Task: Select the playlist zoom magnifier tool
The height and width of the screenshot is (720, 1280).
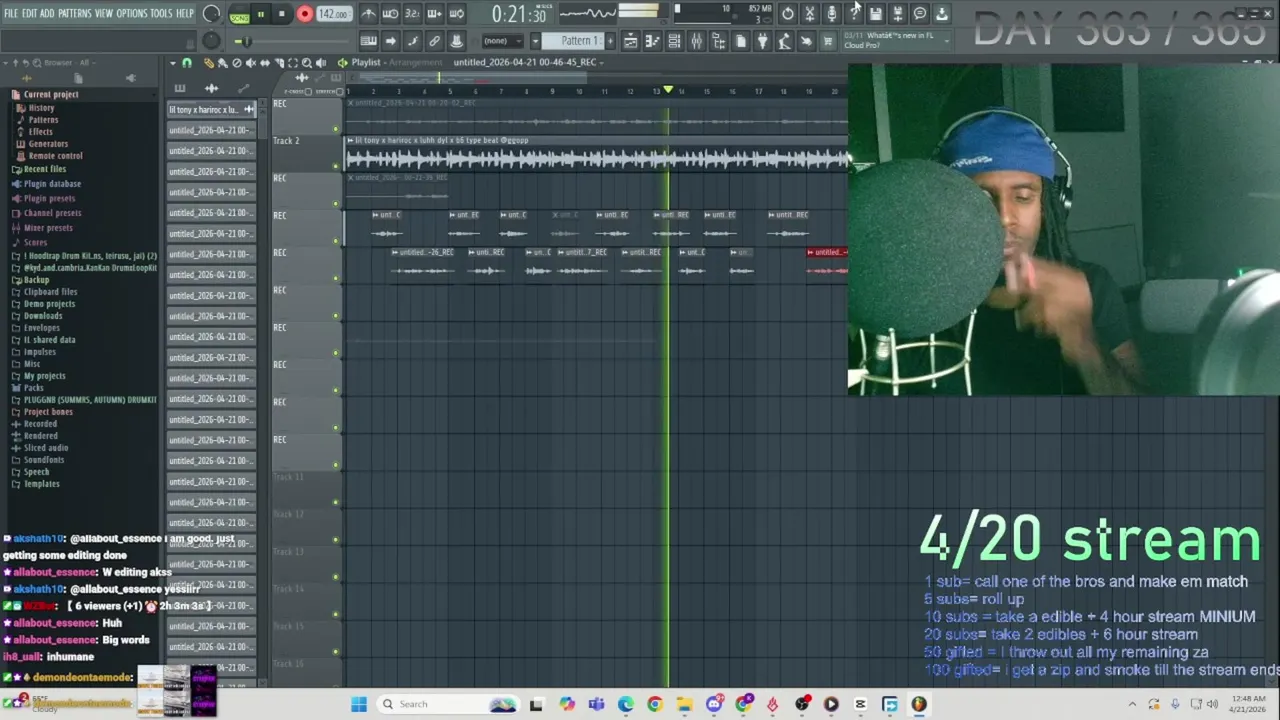Action: [x=306, y=63]
